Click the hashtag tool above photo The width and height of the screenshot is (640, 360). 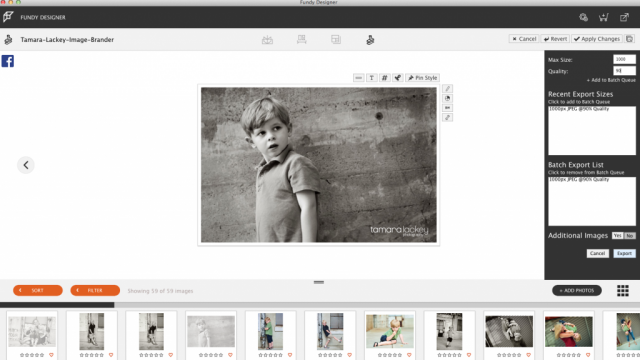pos(384,78)
